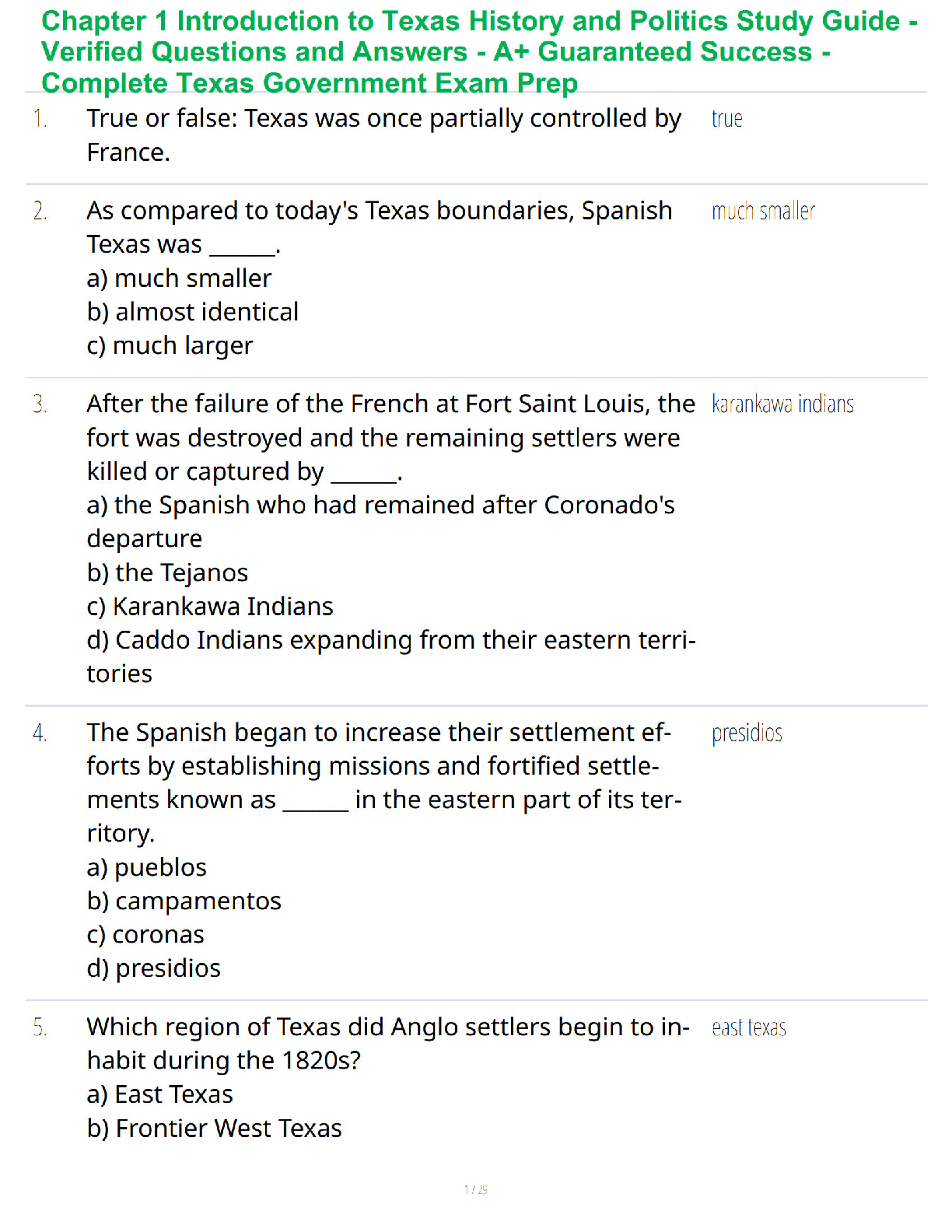952x1232 pixels.
Task: Select option "b) almost identical"
Action: 192,312
